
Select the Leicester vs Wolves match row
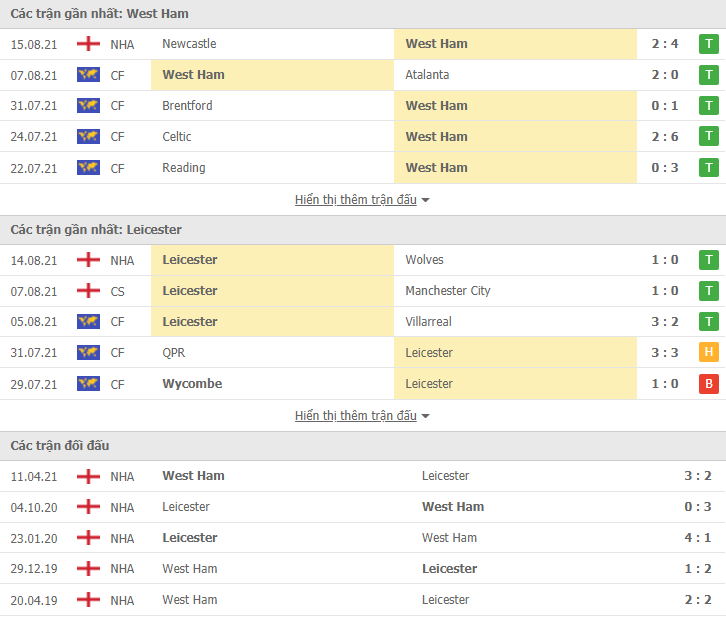(x=363, y=260)
